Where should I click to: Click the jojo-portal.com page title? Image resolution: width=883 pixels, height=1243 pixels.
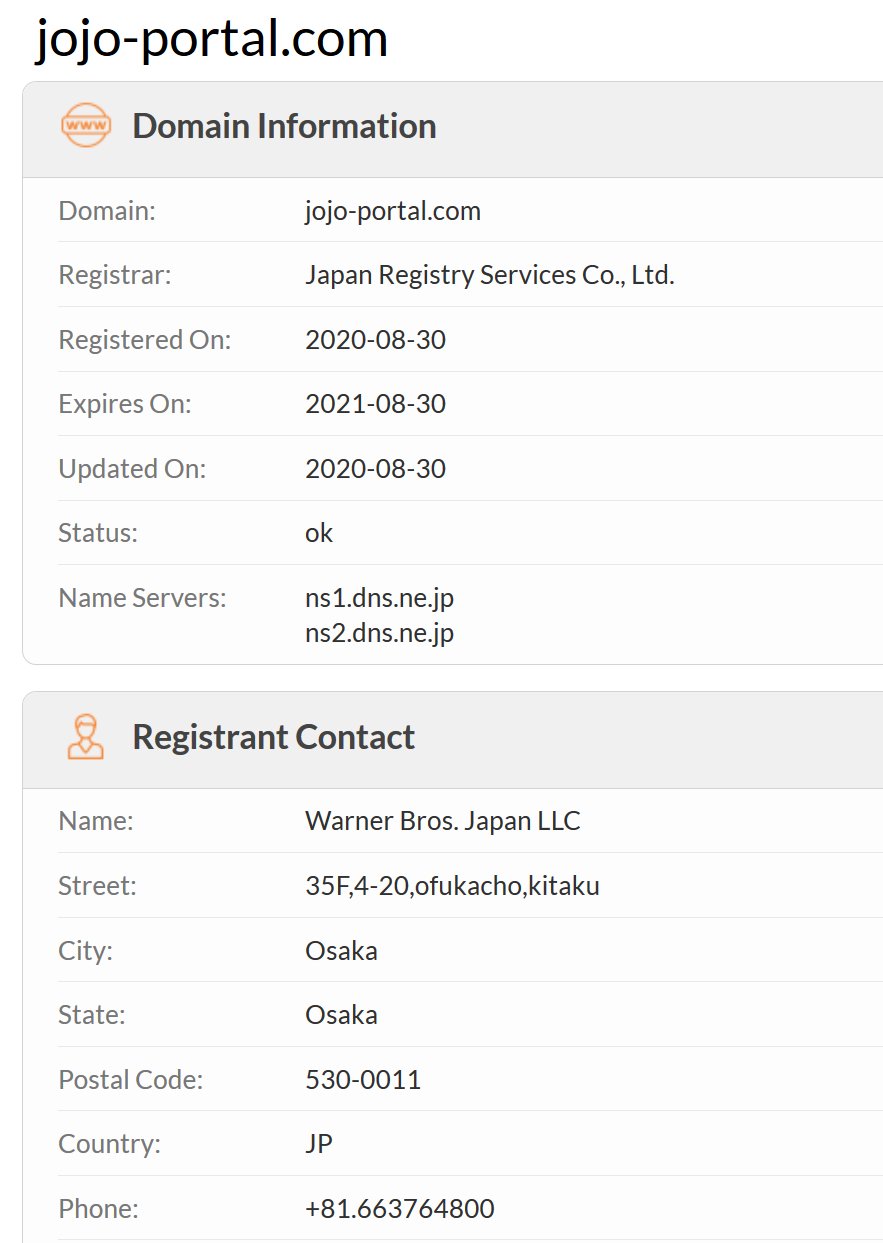[211, 39]
